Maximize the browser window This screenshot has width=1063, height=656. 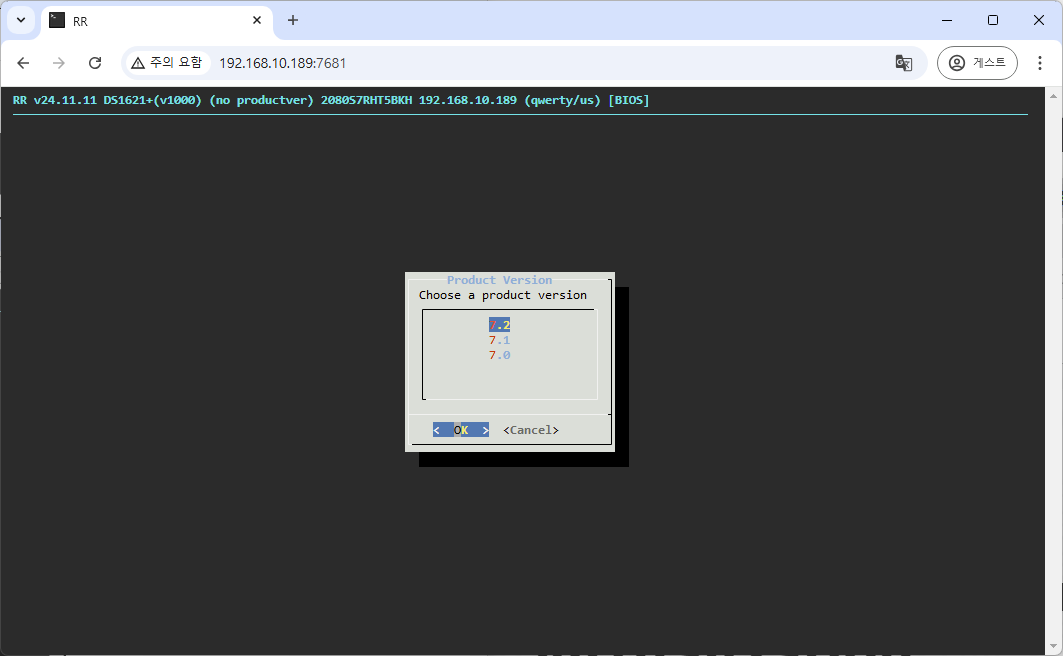(992, 20)
